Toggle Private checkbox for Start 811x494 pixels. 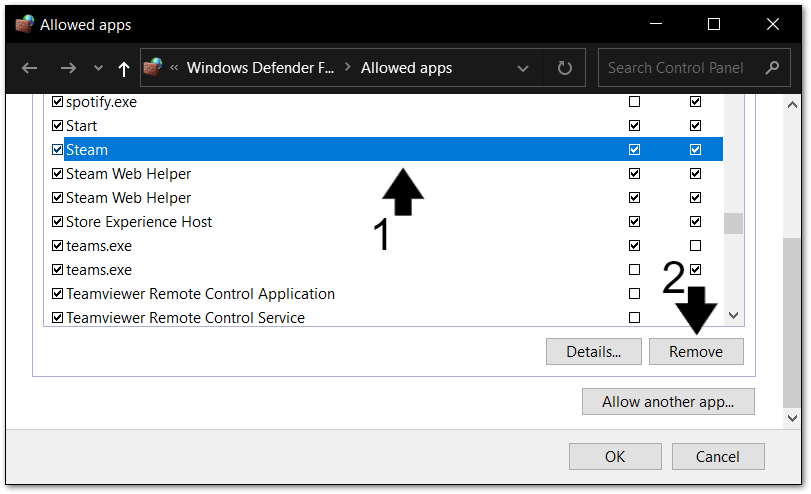coord(634,126)
